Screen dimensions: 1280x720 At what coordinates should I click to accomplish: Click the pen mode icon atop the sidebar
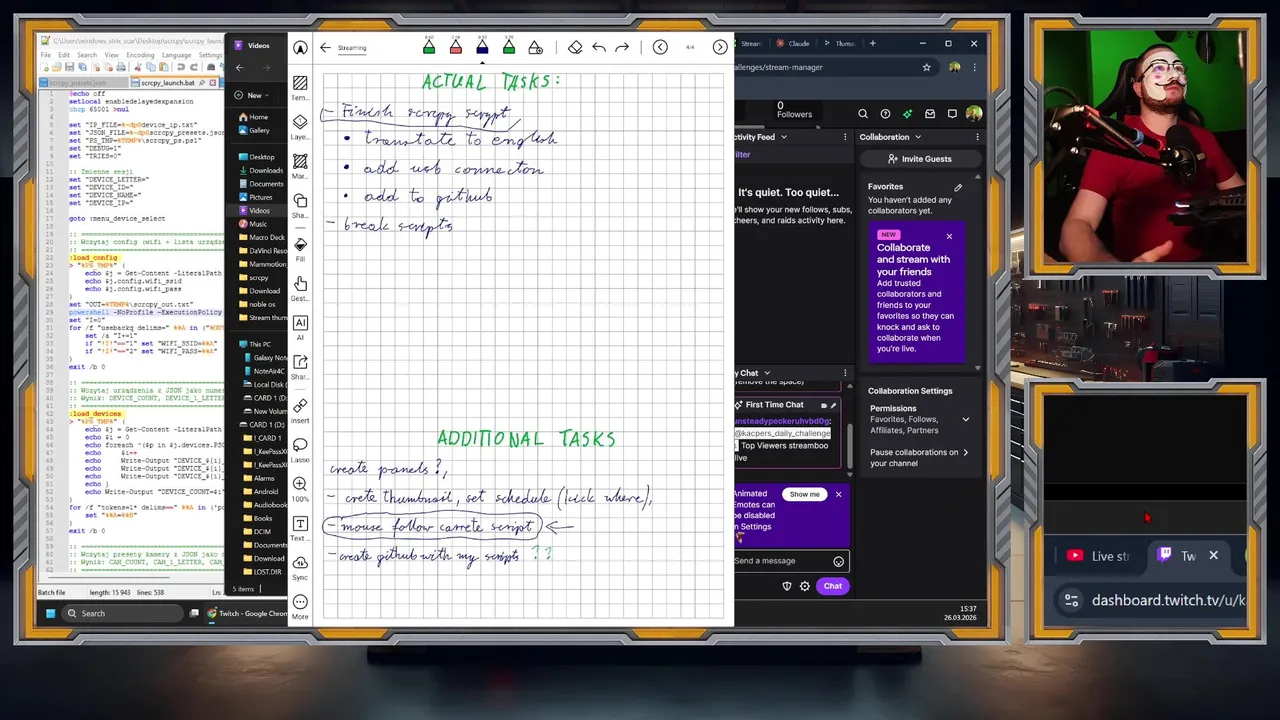pyautogui.click(x=300, y=47)
